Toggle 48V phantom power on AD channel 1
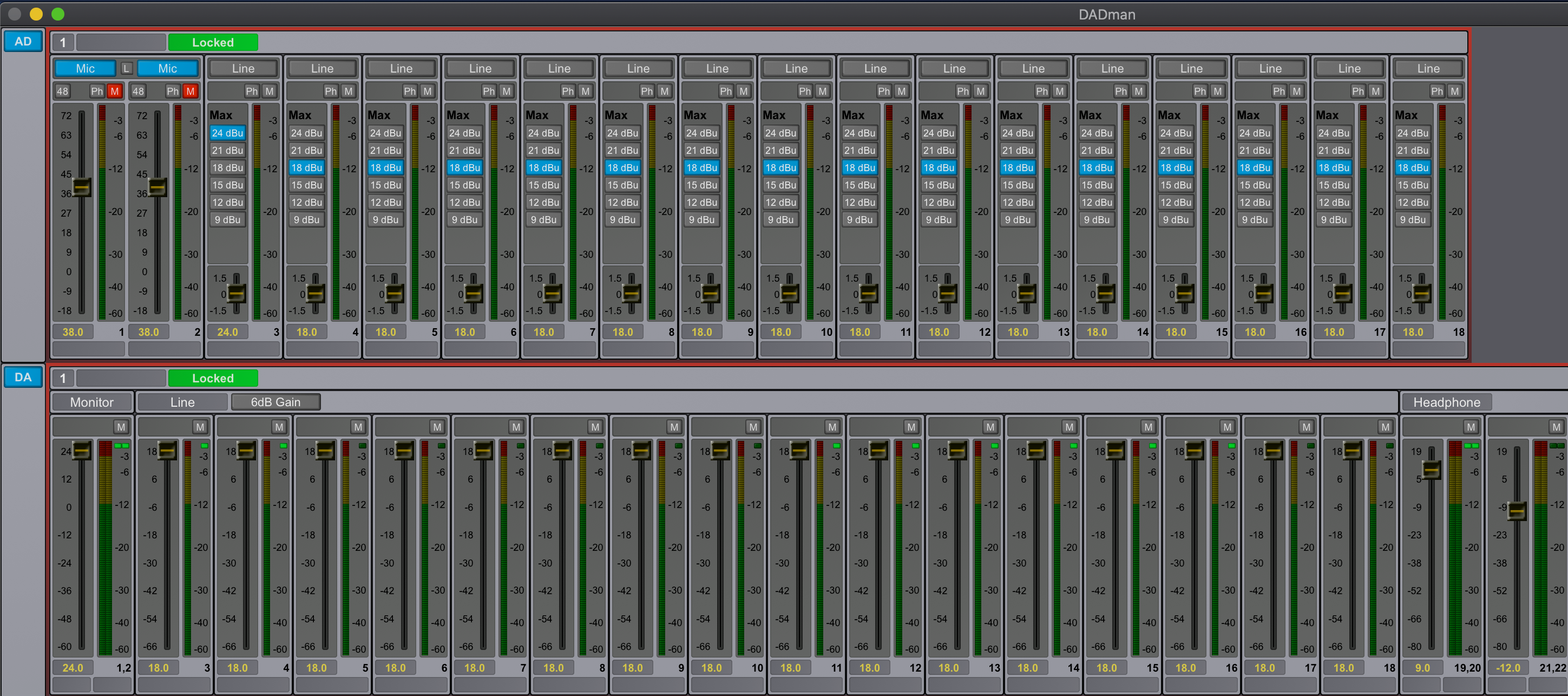 (62, 92)
